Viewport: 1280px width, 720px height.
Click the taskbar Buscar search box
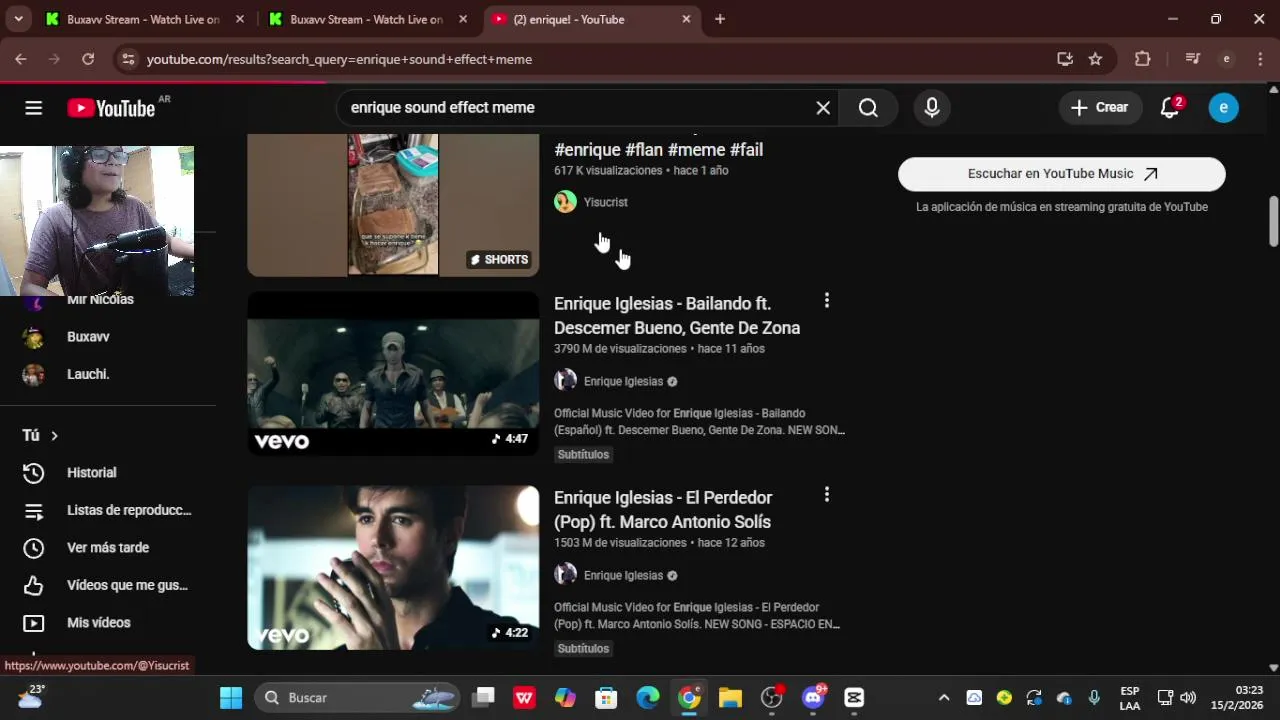pos(357,698)
